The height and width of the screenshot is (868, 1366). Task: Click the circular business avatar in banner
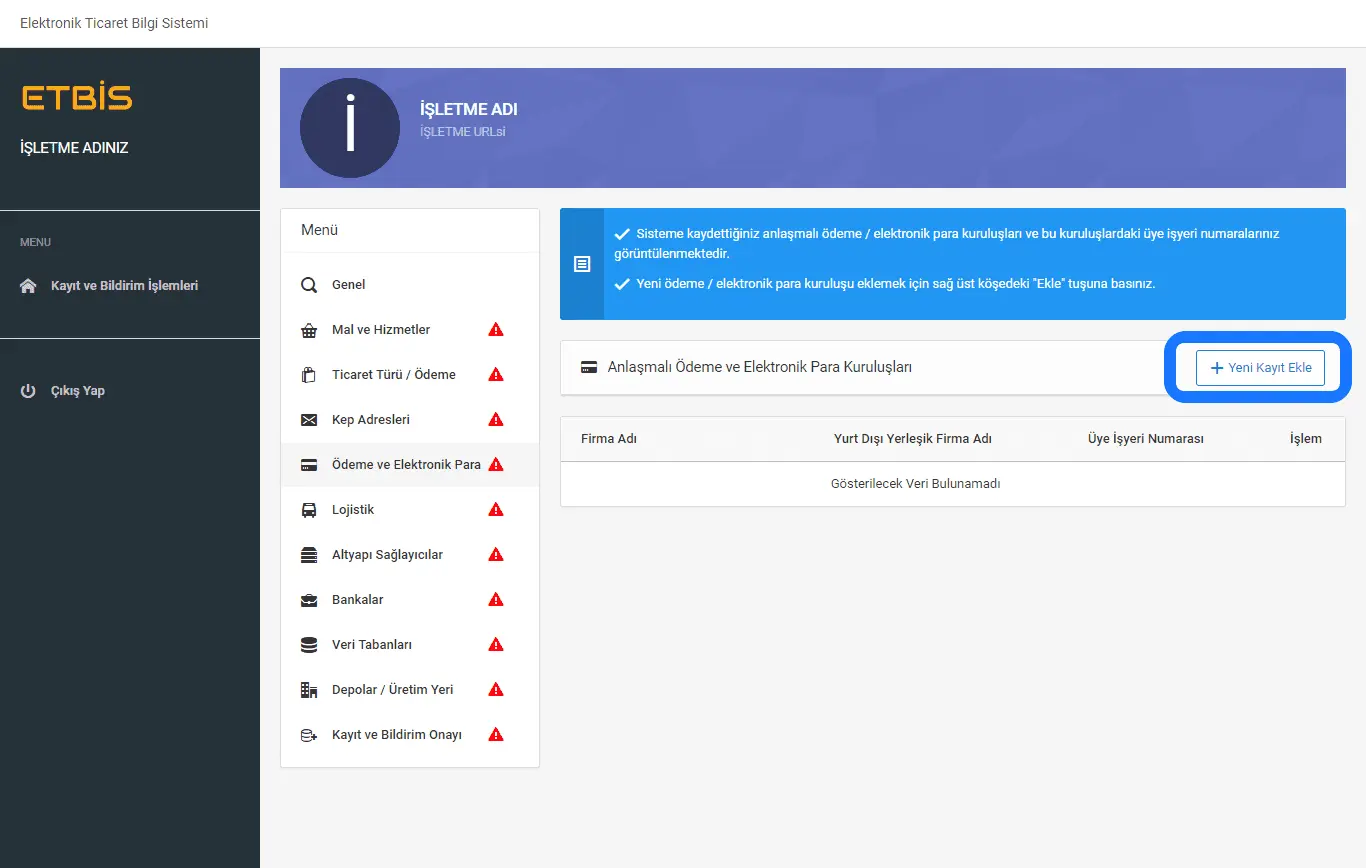point(349,128)
